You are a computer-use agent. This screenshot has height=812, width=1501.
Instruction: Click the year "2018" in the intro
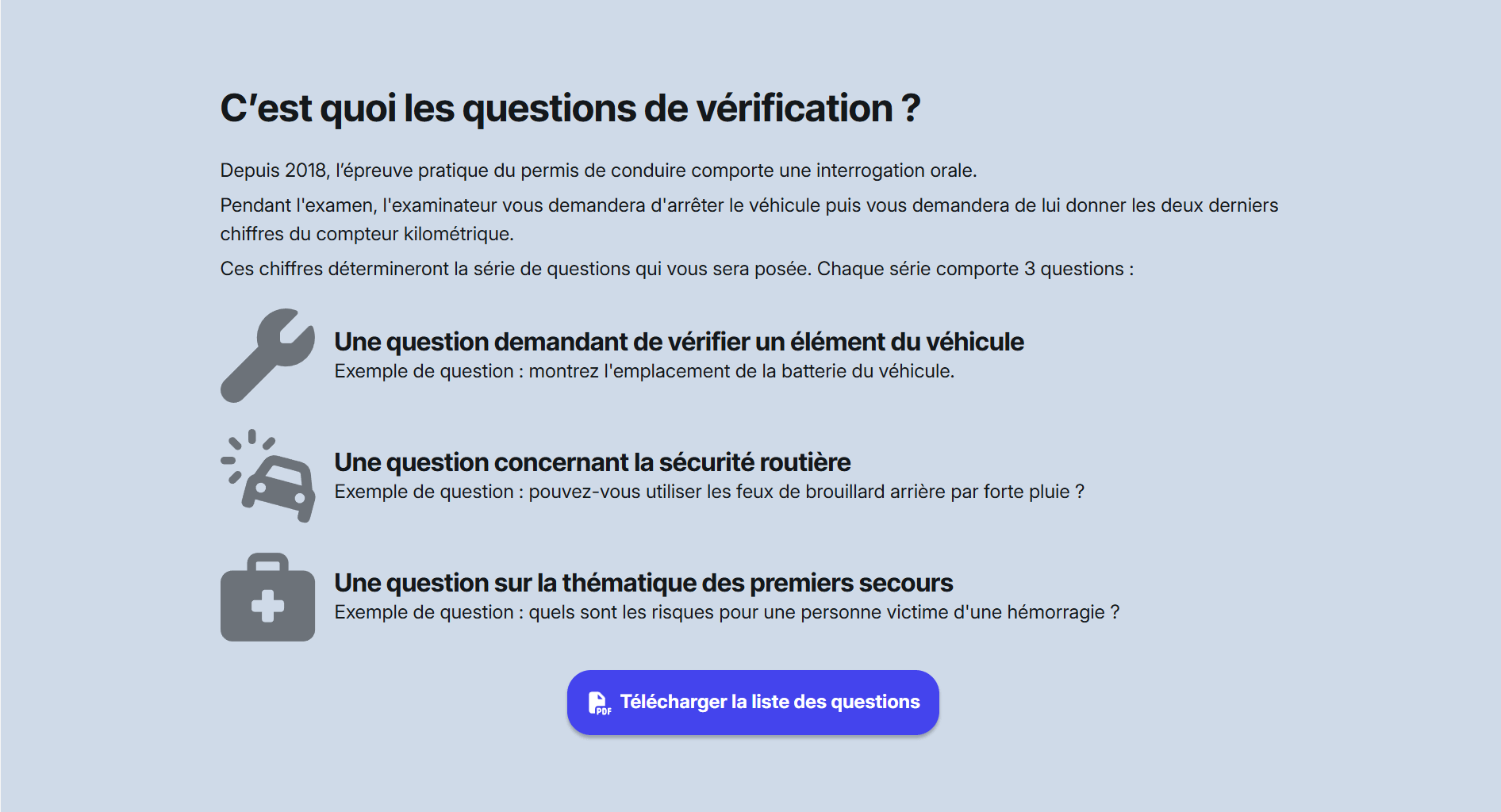(x=305, y=170)
